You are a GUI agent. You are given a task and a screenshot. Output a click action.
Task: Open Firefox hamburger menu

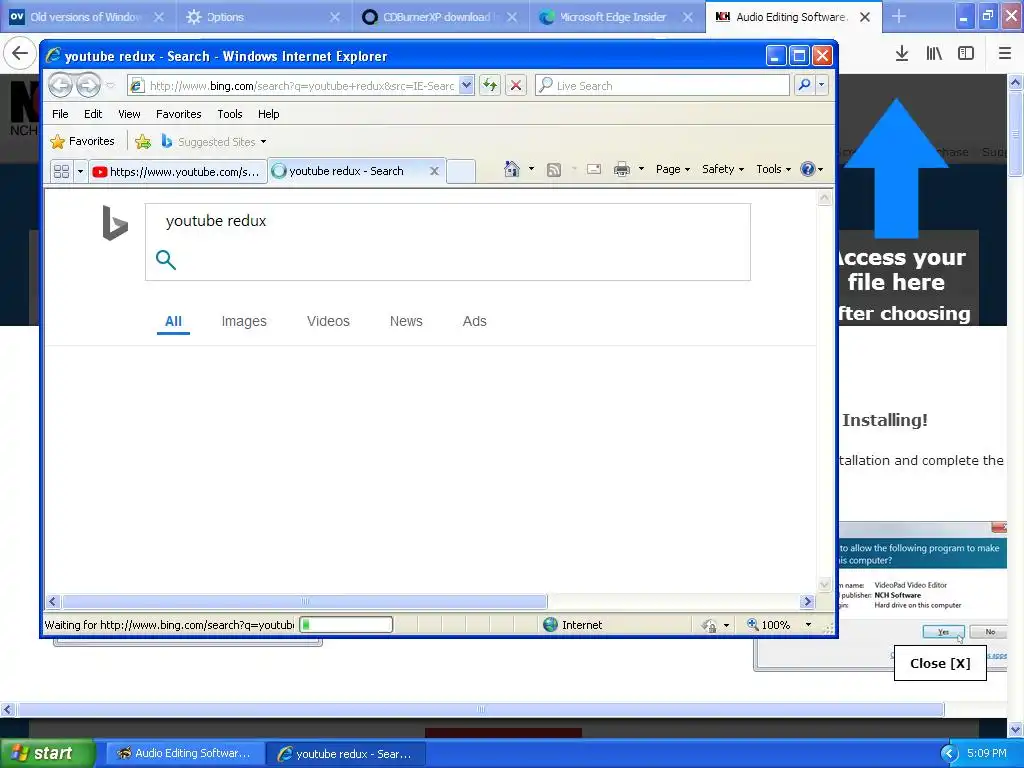point(1005,54)
